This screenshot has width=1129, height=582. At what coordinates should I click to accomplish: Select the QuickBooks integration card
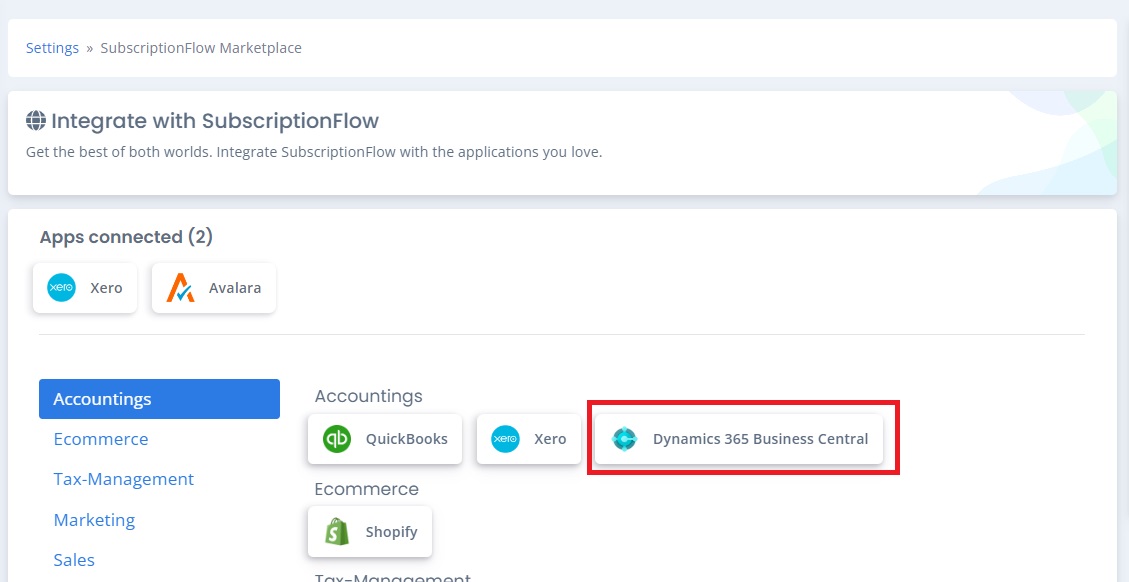[x=385, y=439]
